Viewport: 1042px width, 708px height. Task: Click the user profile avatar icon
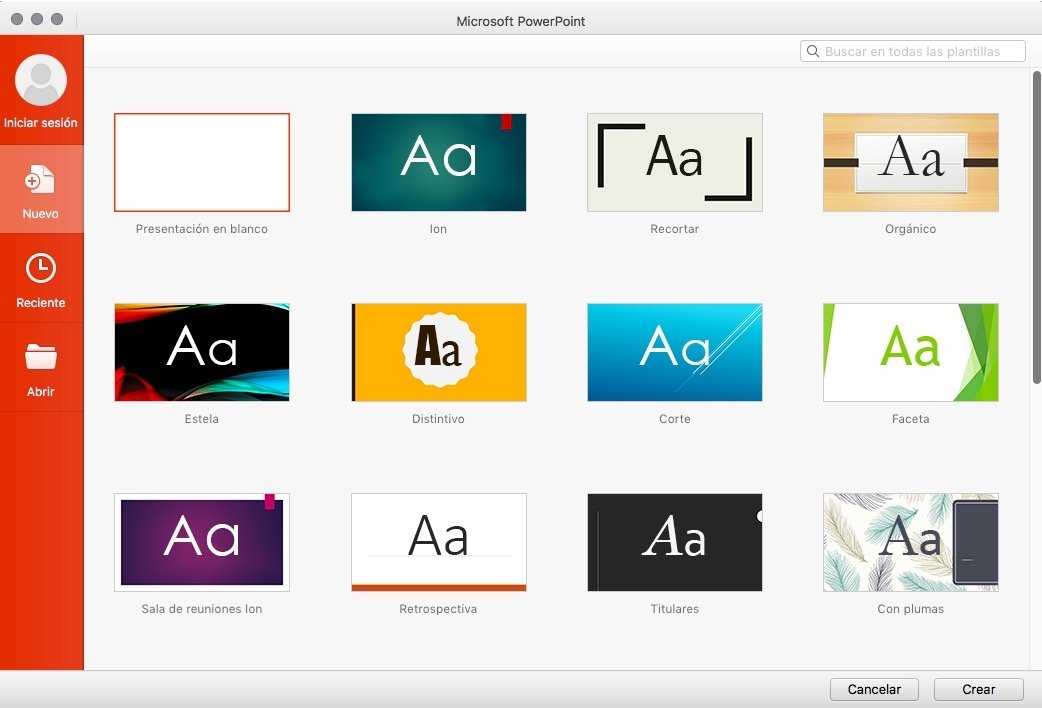click(41, 80)
